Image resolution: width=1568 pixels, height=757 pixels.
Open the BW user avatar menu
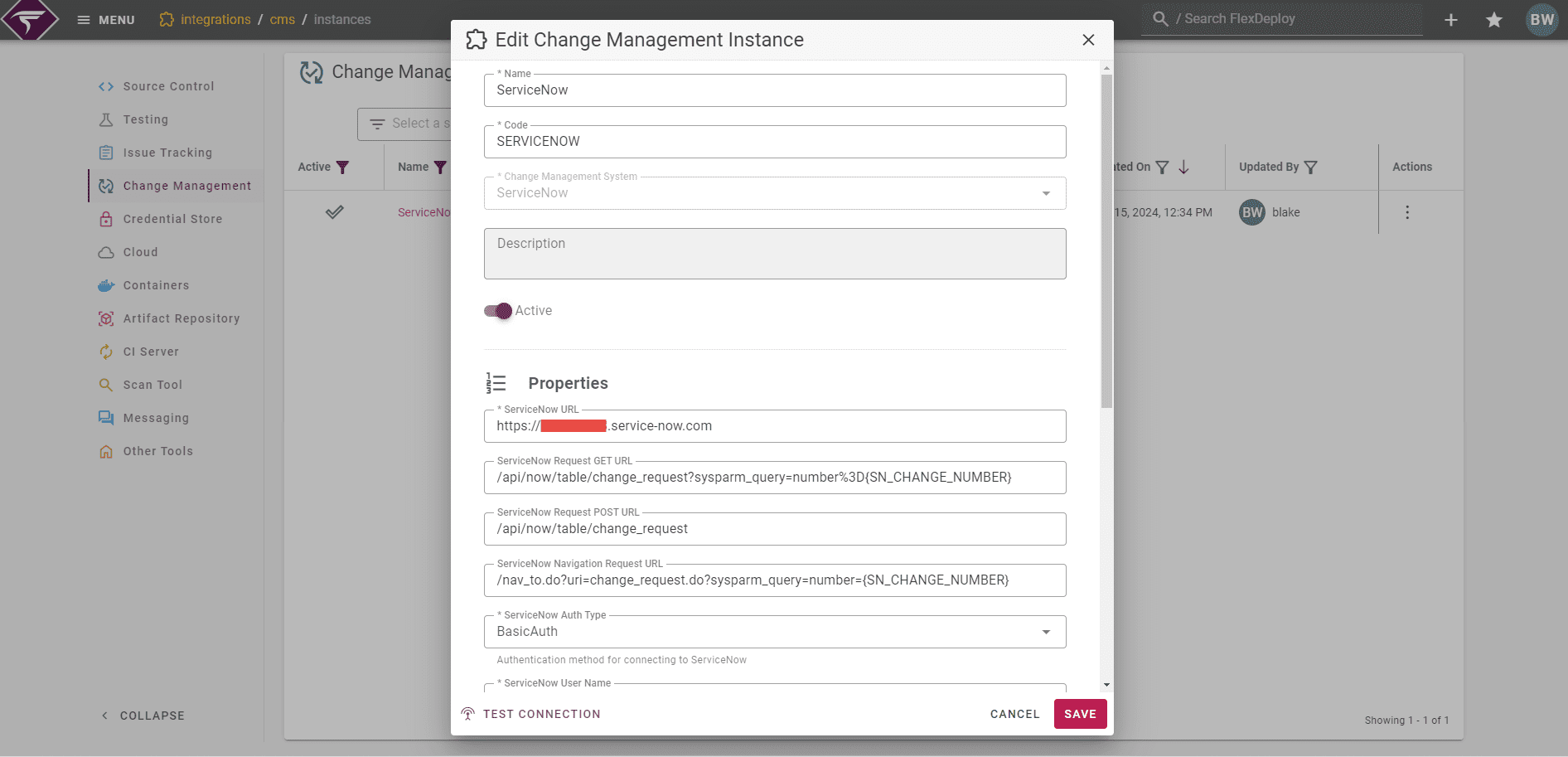coord(1542,20)
